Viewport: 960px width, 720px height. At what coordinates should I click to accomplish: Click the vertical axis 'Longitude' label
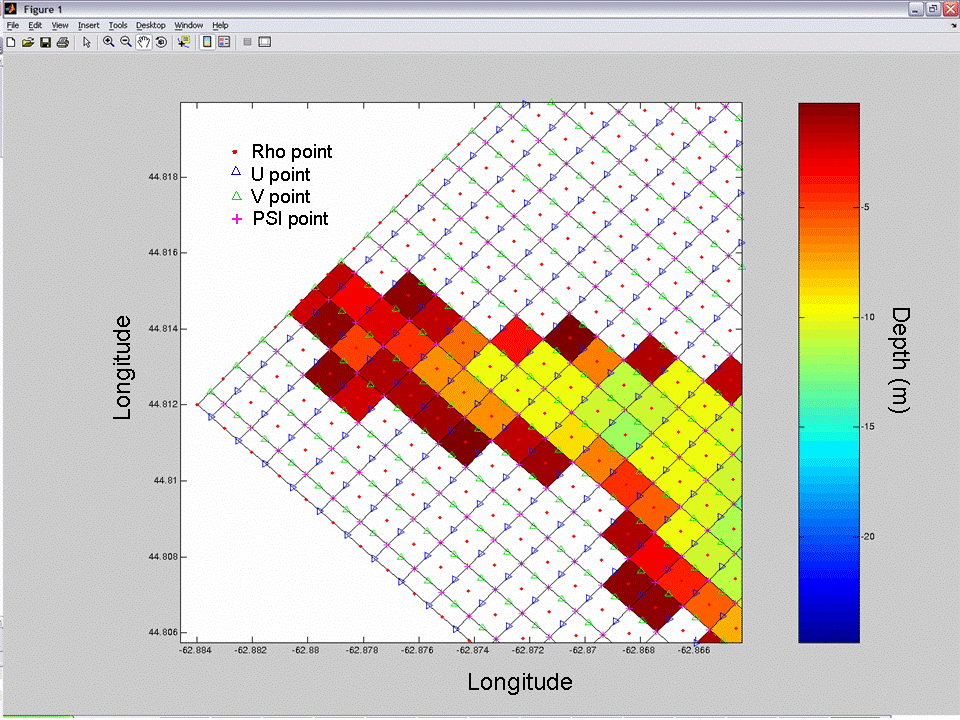pyautogui.click(x=122, y=367)
